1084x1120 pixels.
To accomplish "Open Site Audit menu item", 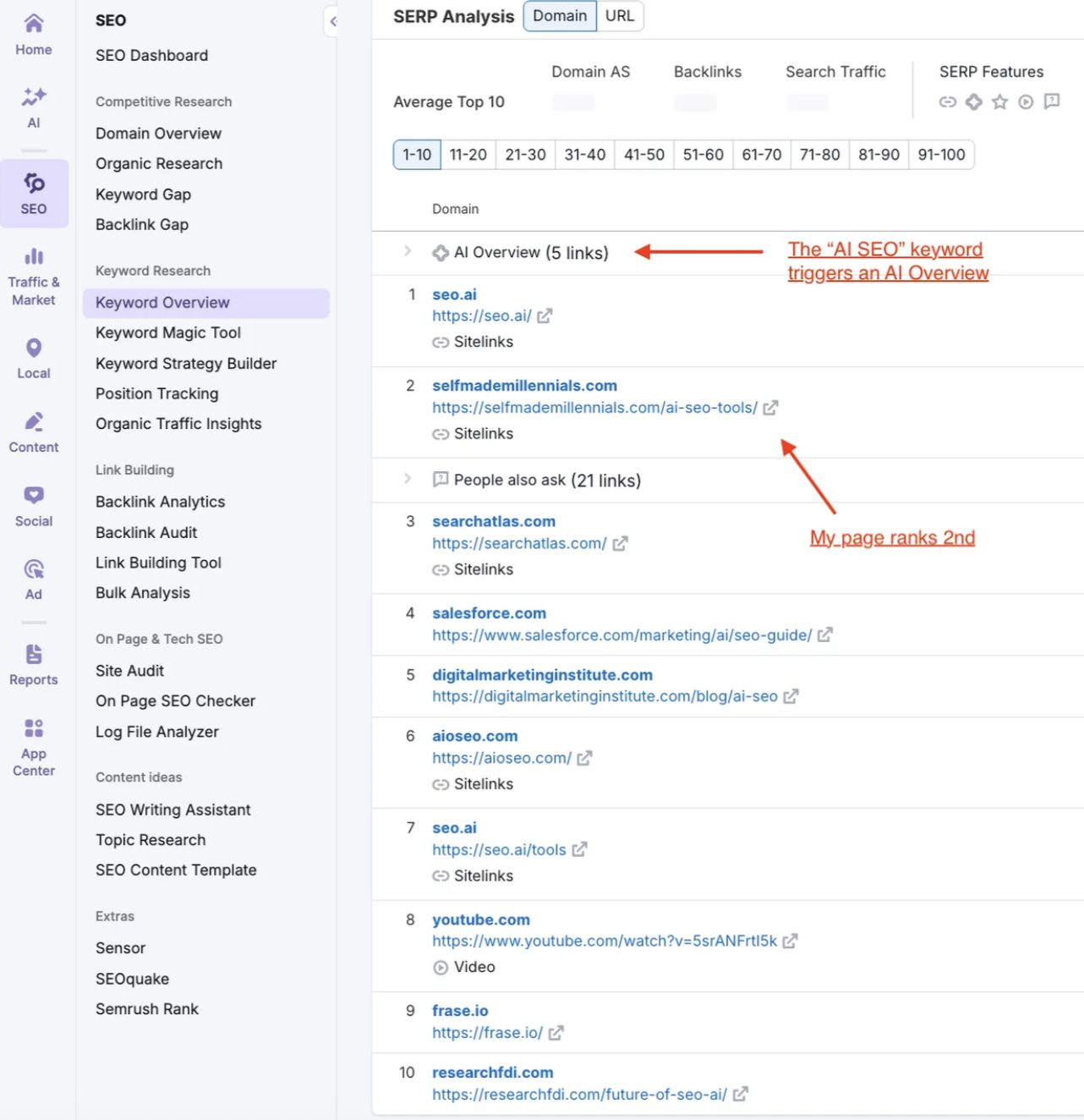I will point(130,671).
